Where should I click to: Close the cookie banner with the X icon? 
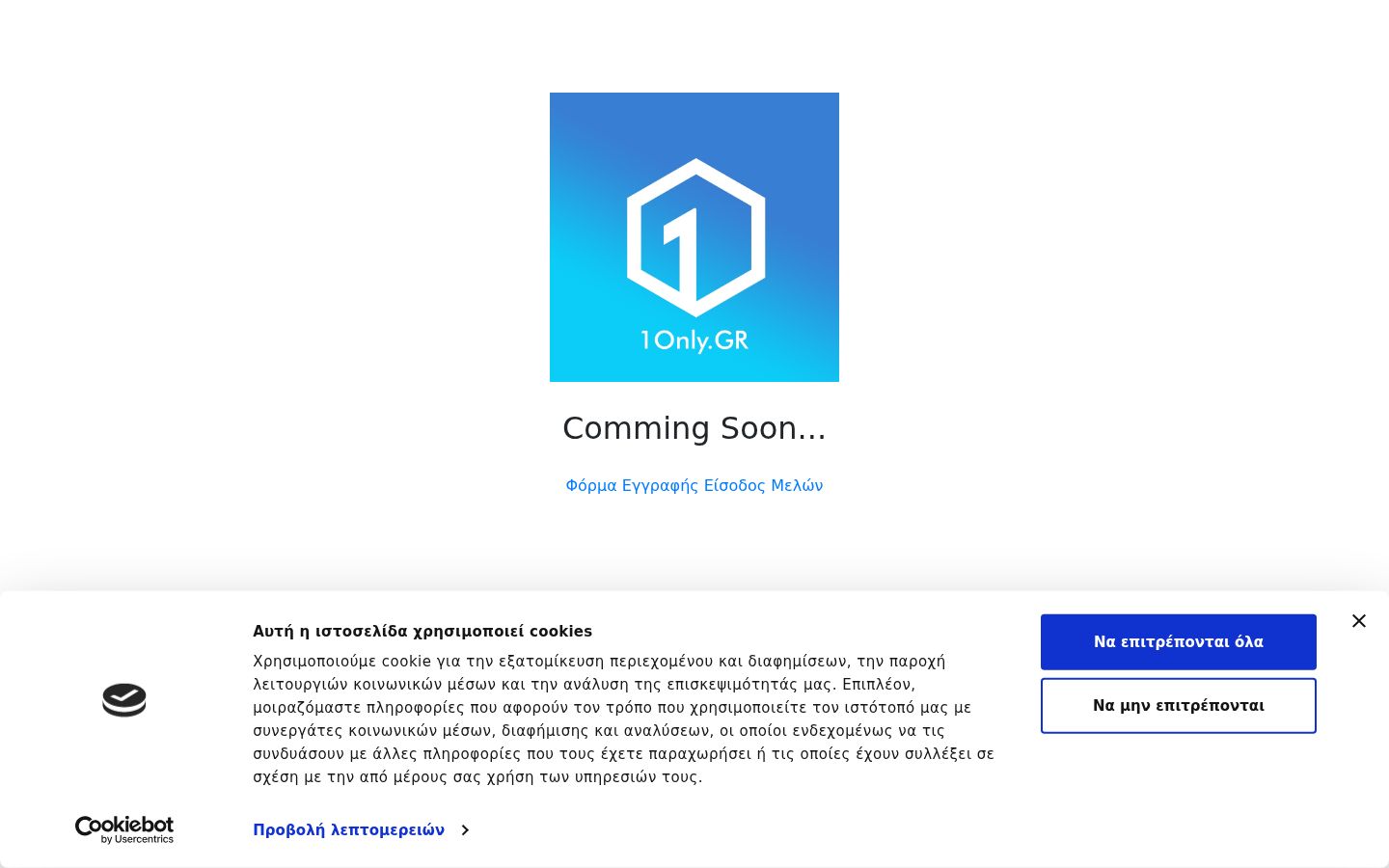(1359, 621)
